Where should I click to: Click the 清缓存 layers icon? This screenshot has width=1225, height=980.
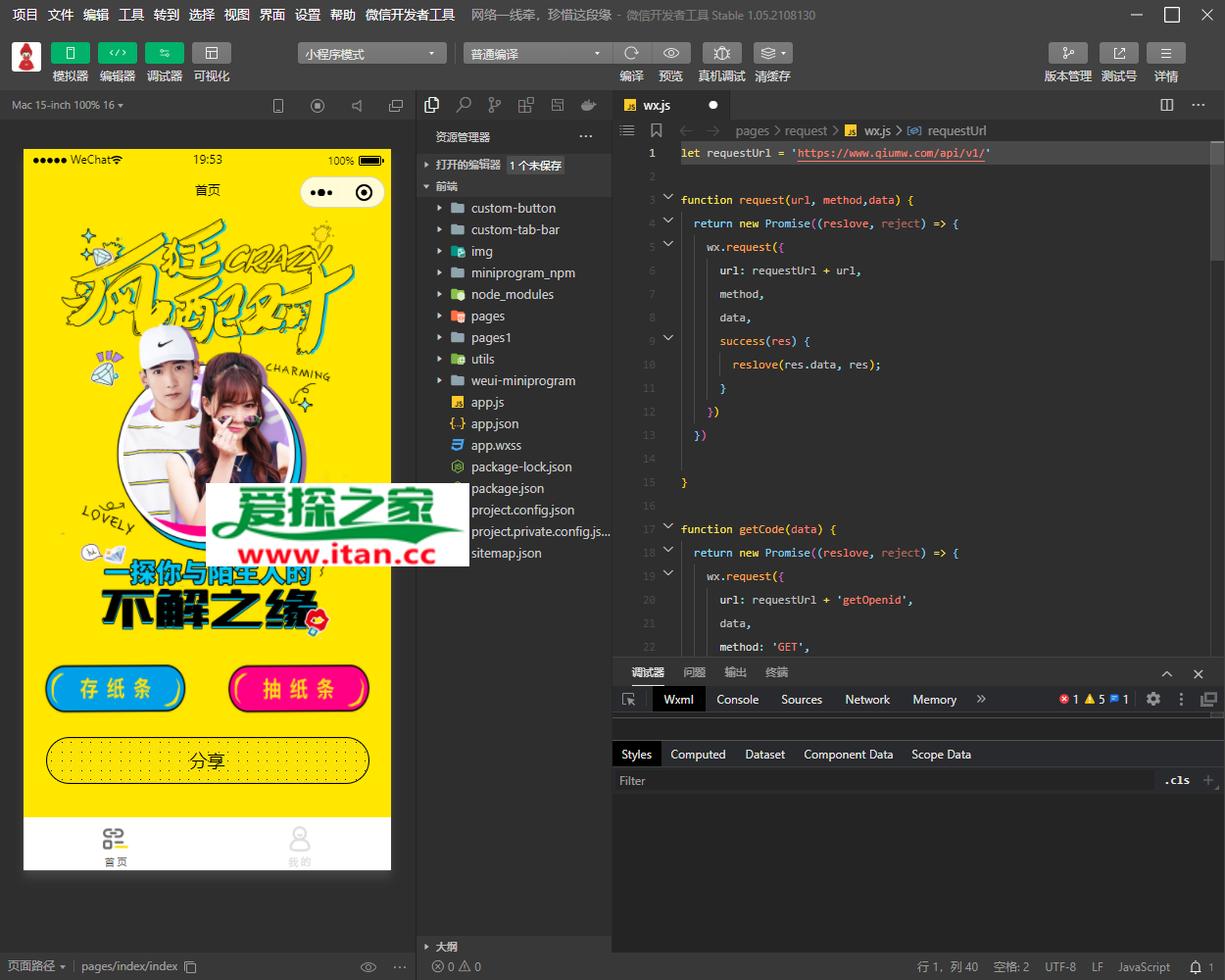click(x=772, y=53)
